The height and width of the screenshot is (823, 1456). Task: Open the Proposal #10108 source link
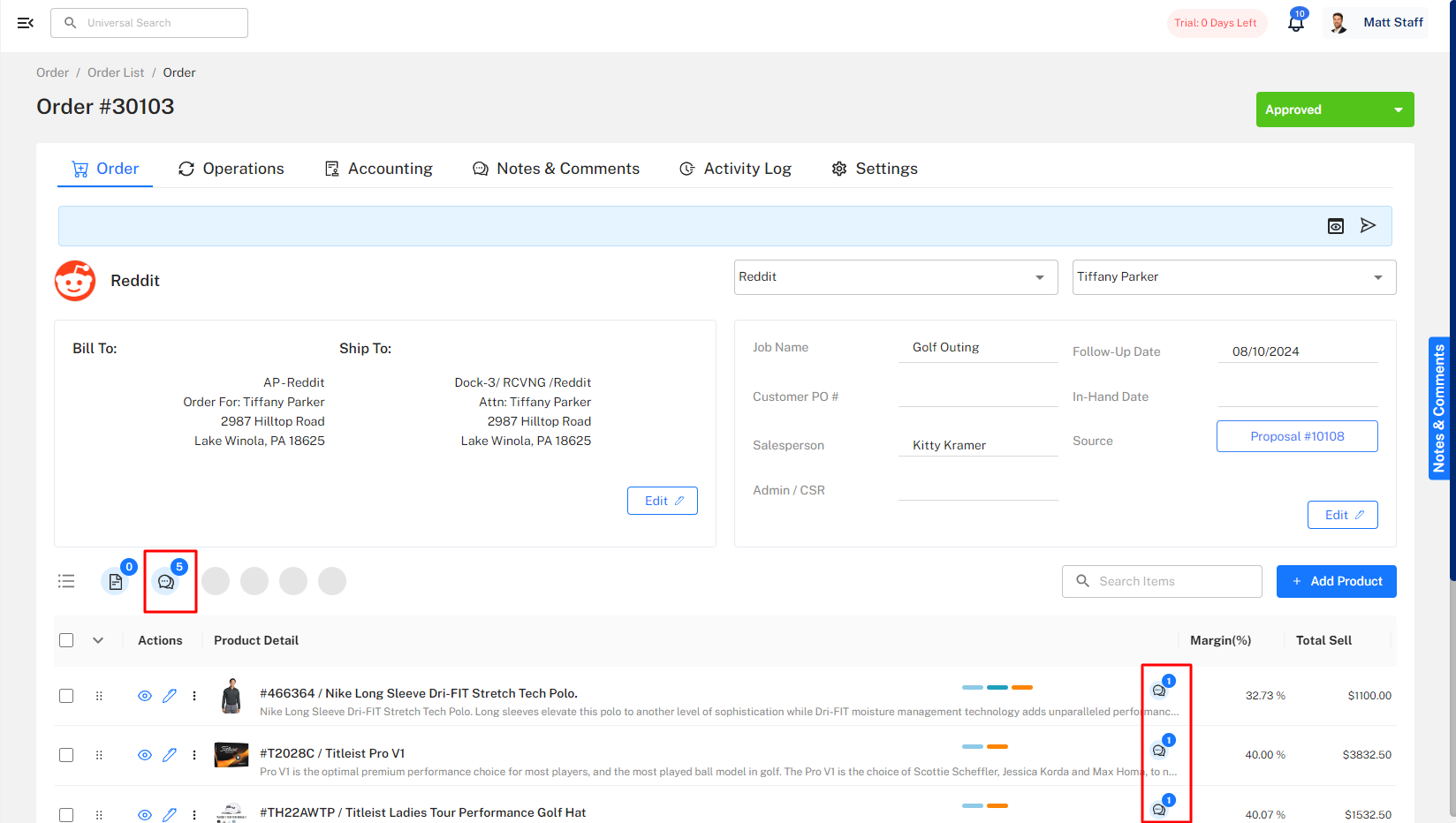click(x=1297, y=436)
